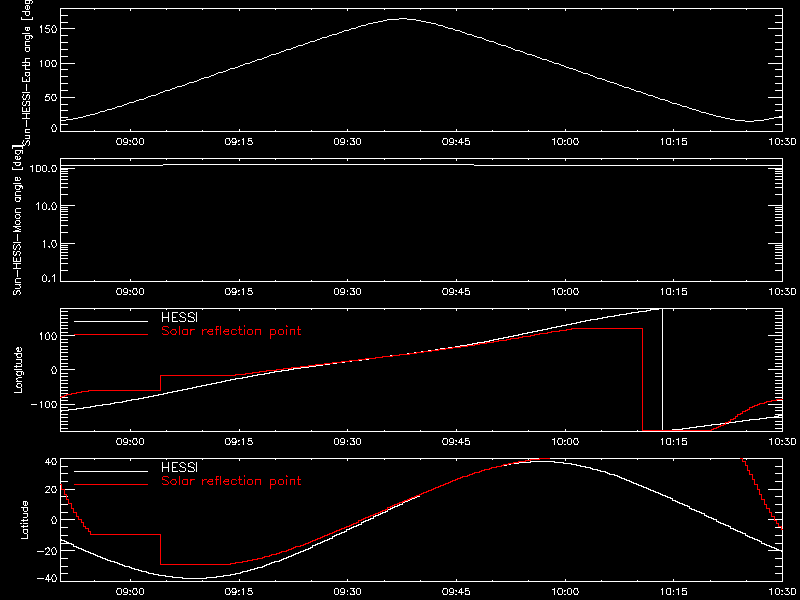Click 10:00 label under Longitude plot
The height and width of the screenshot is (600, 800).
tap(565, 441)
